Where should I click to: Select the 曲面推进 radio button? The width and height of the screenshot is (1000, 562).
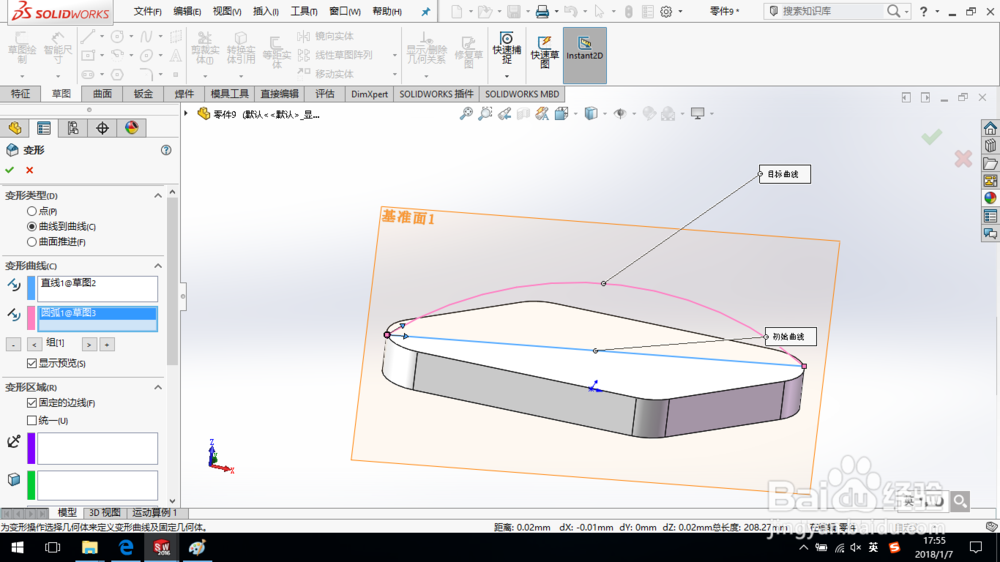[31, 242]
